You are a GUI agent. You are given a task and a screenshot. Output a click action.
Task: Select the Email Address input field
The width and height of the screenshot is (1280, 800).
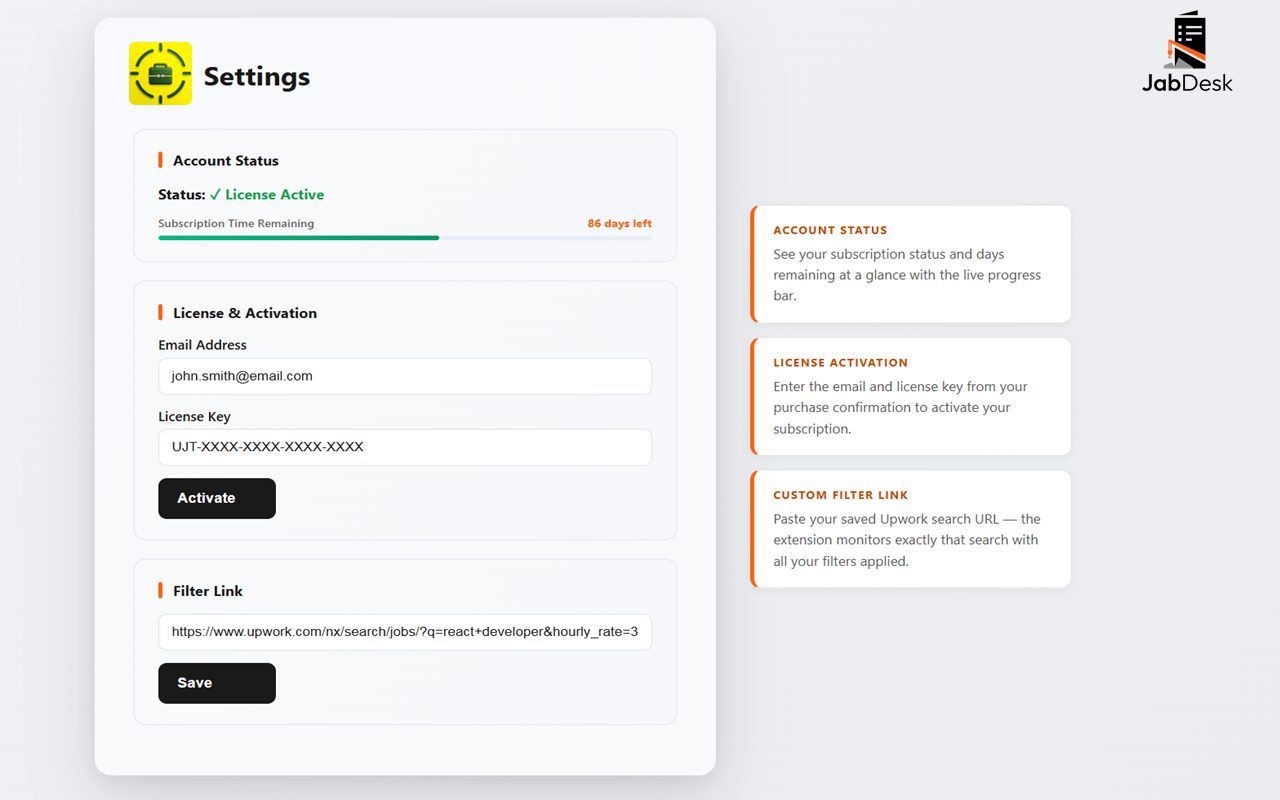[405, 376]
